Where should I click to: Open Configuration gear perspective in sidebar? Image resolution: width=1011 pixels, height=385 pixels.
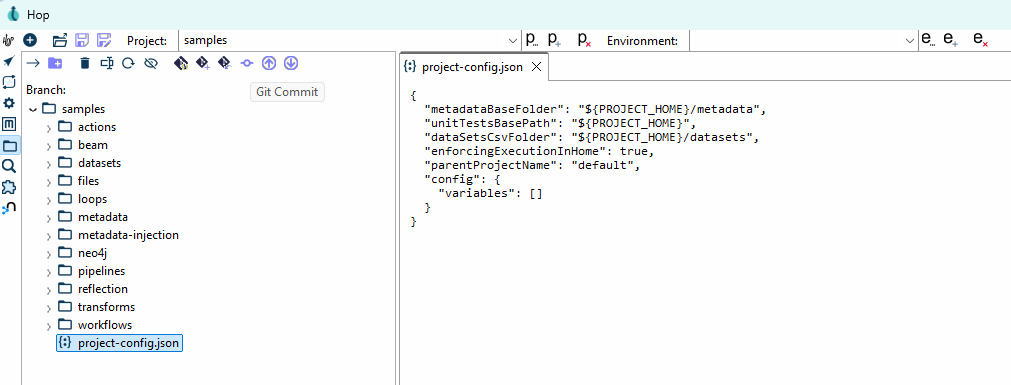[9, 103]
